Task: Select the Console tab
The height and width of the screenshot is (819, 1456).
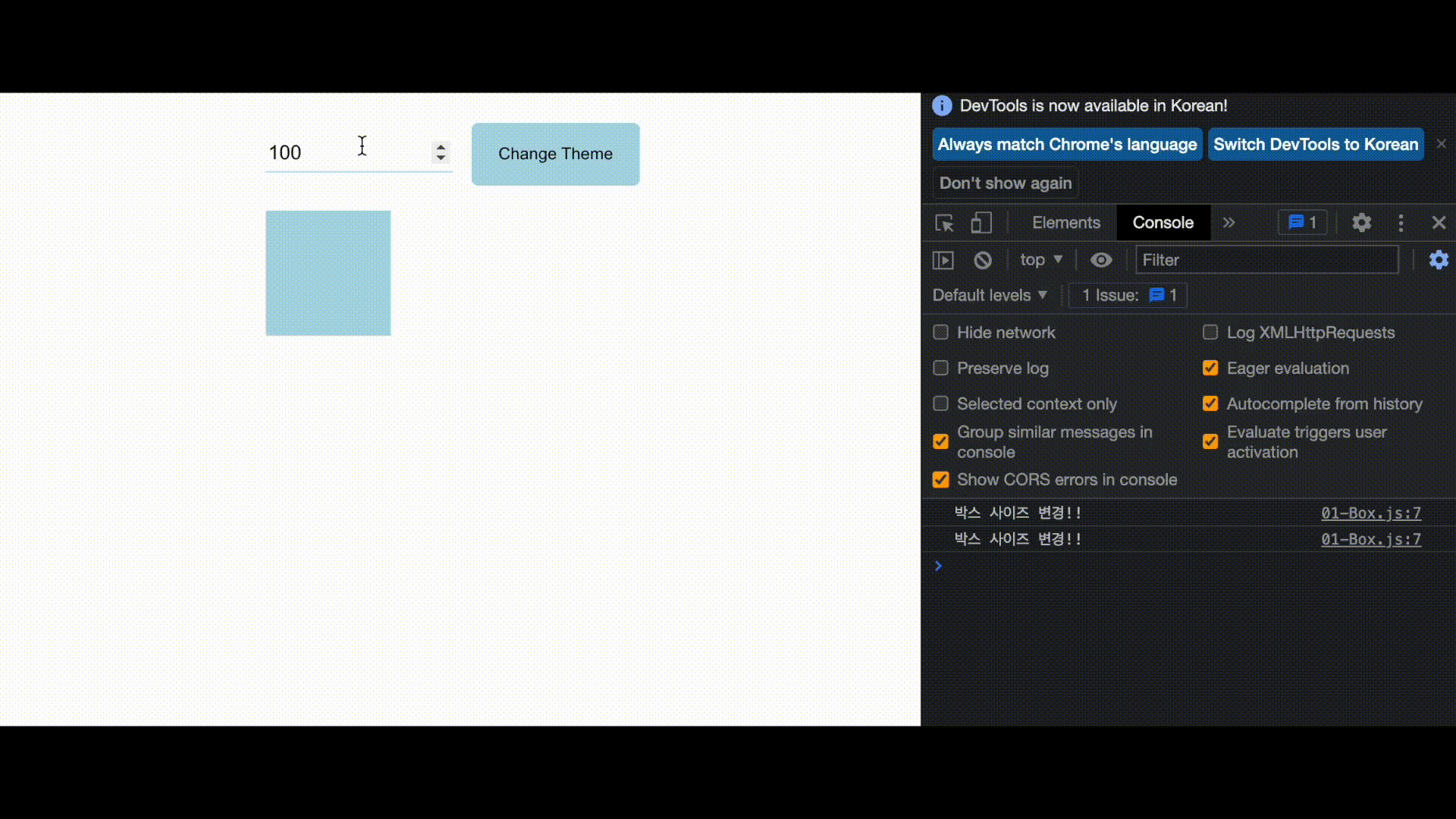Action: tap(1163, 222)
